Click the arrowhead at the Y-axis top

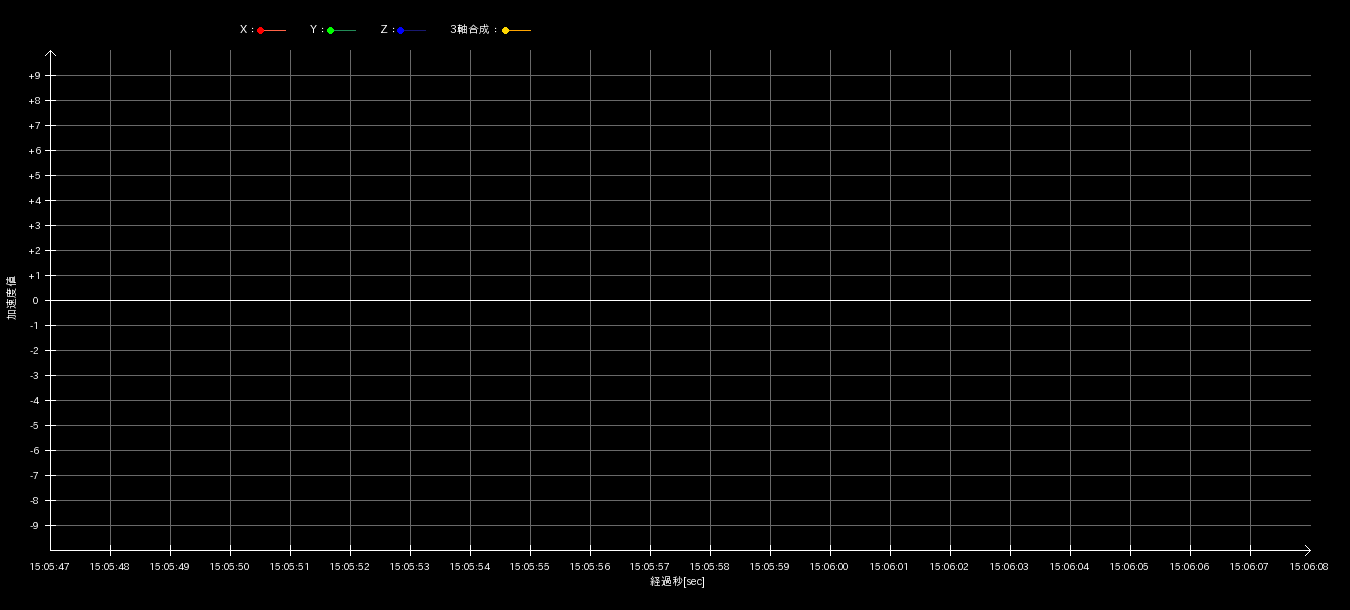click(51, 53)
